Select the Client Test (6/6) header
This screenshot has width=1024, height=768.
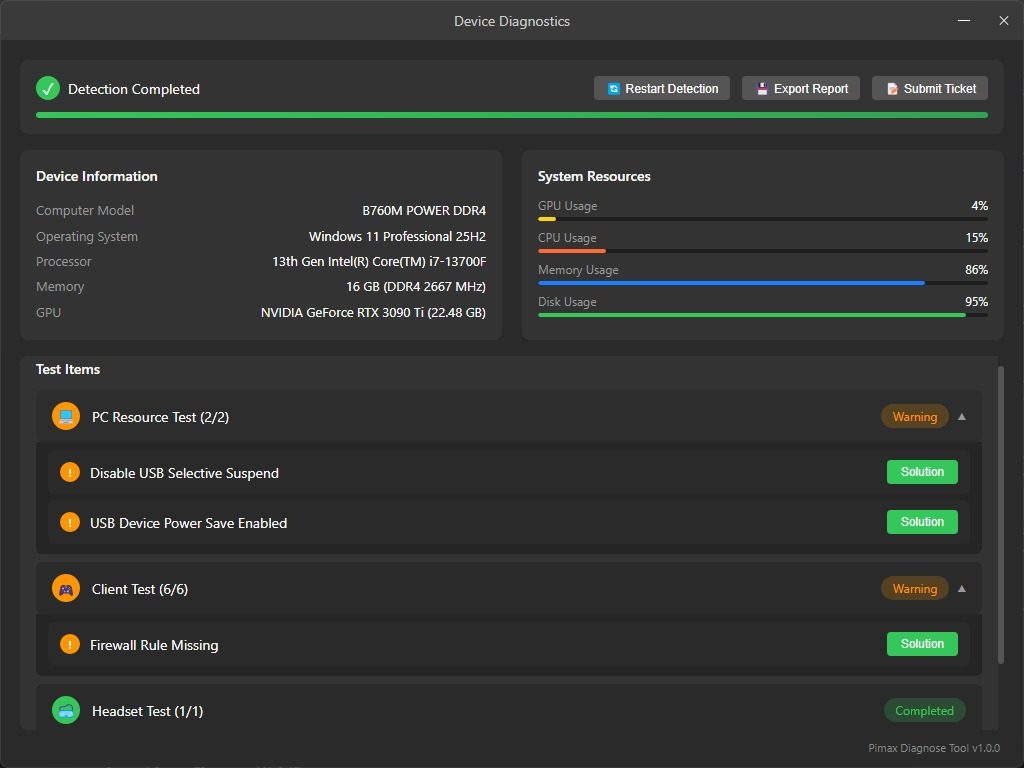tap(509, 588)
